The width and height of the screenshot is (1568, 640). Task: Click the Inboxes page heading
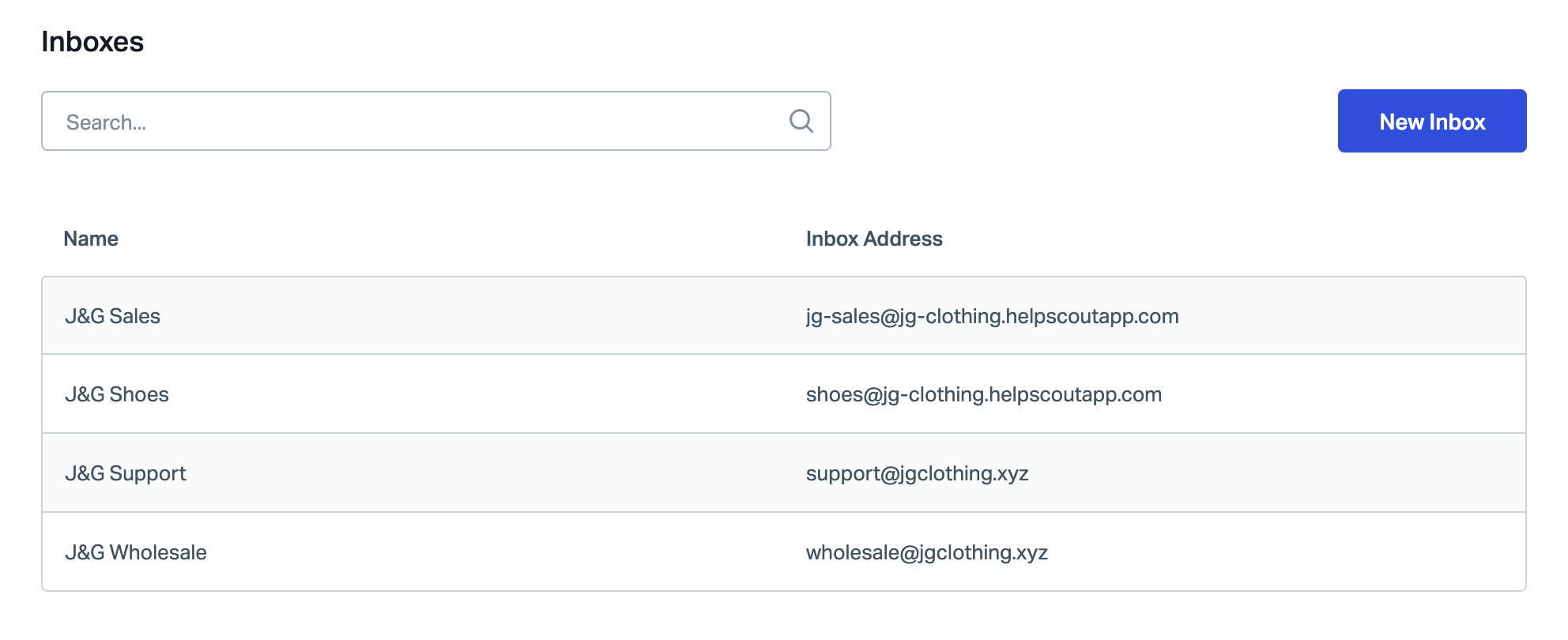coord(92,42)
